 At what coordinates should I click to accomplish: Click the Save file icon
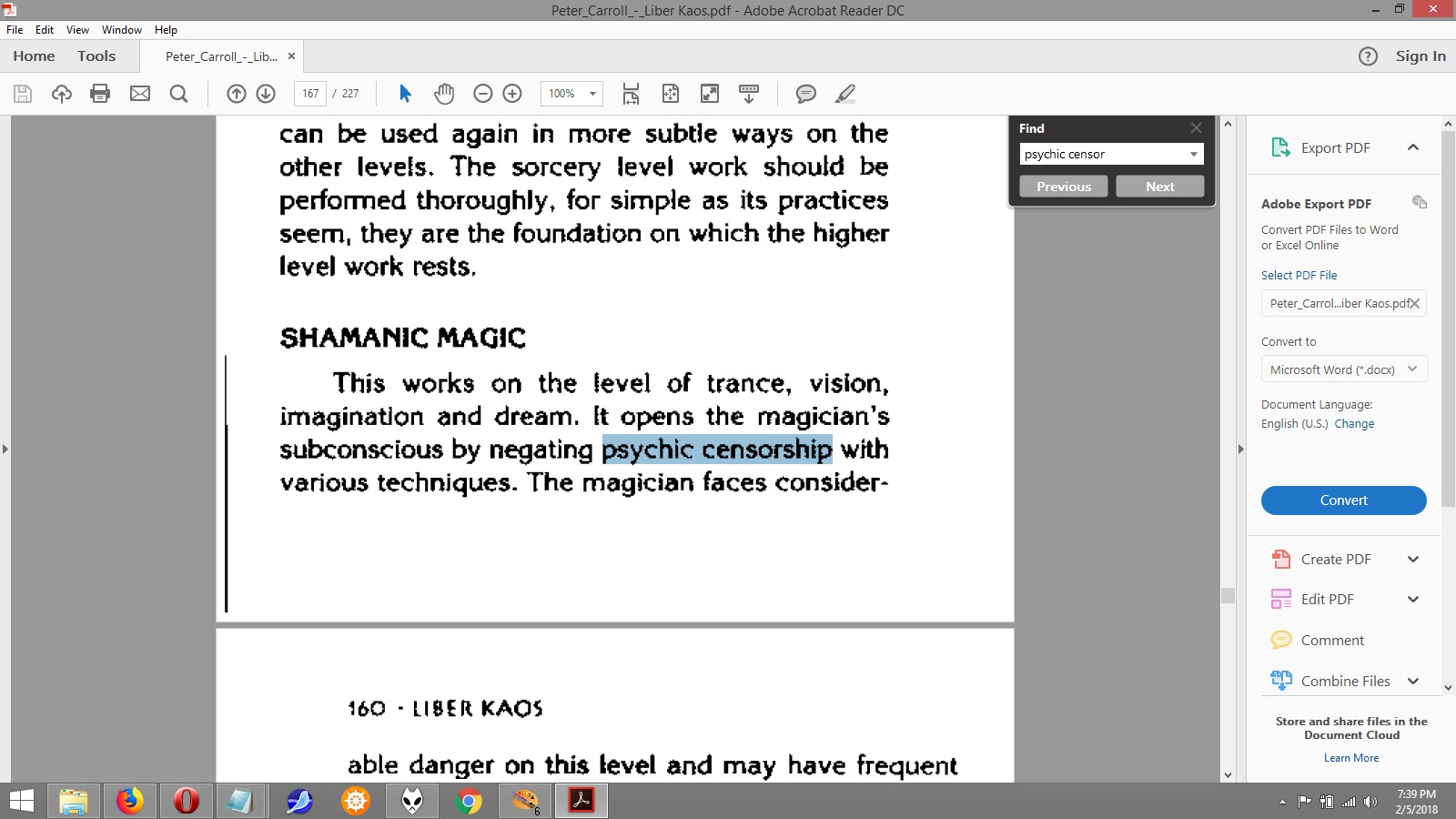click(23, 94)
